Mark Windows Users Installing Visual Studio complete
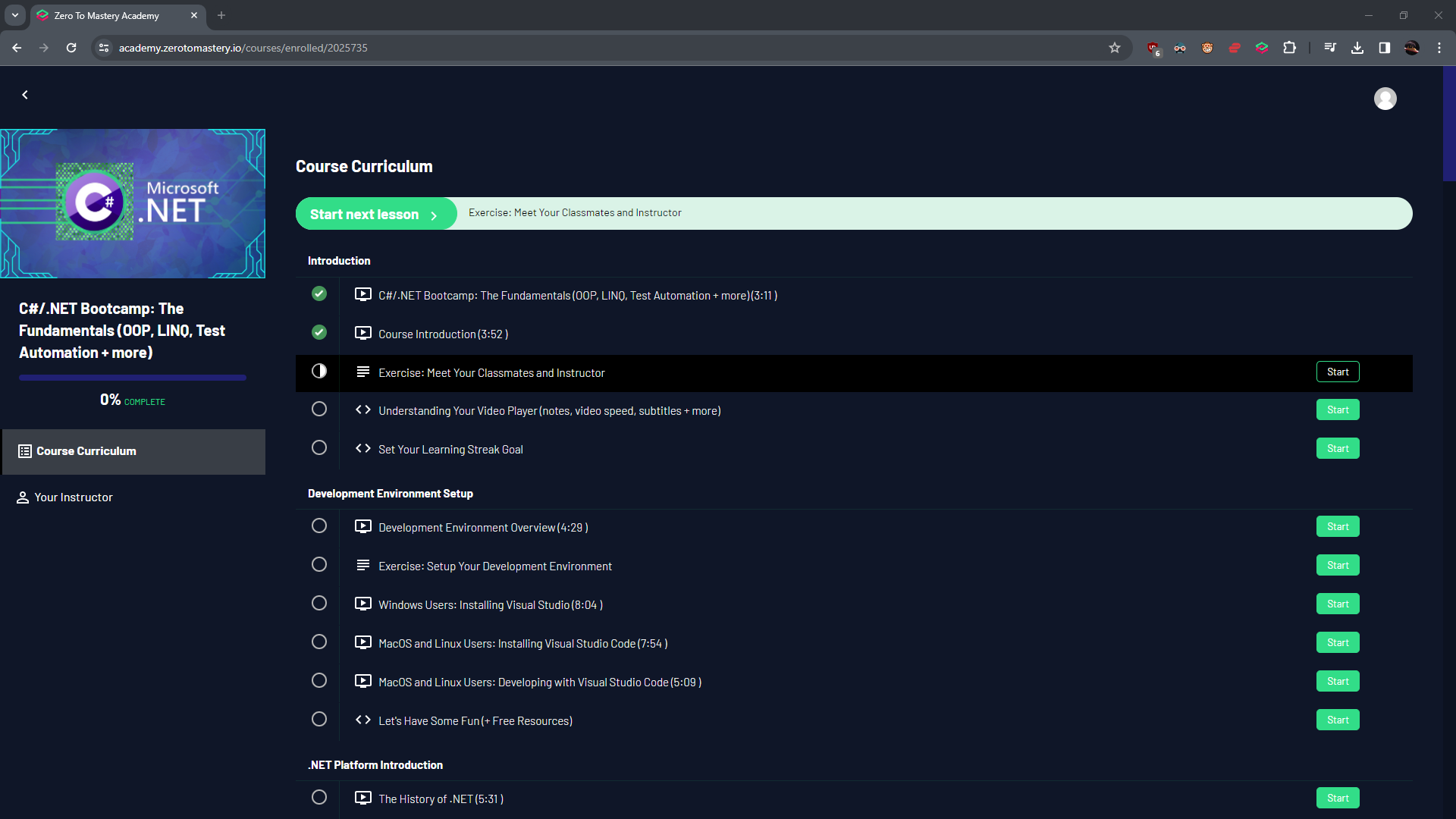This screenshot has width=1456, height=819. (319, 604)
